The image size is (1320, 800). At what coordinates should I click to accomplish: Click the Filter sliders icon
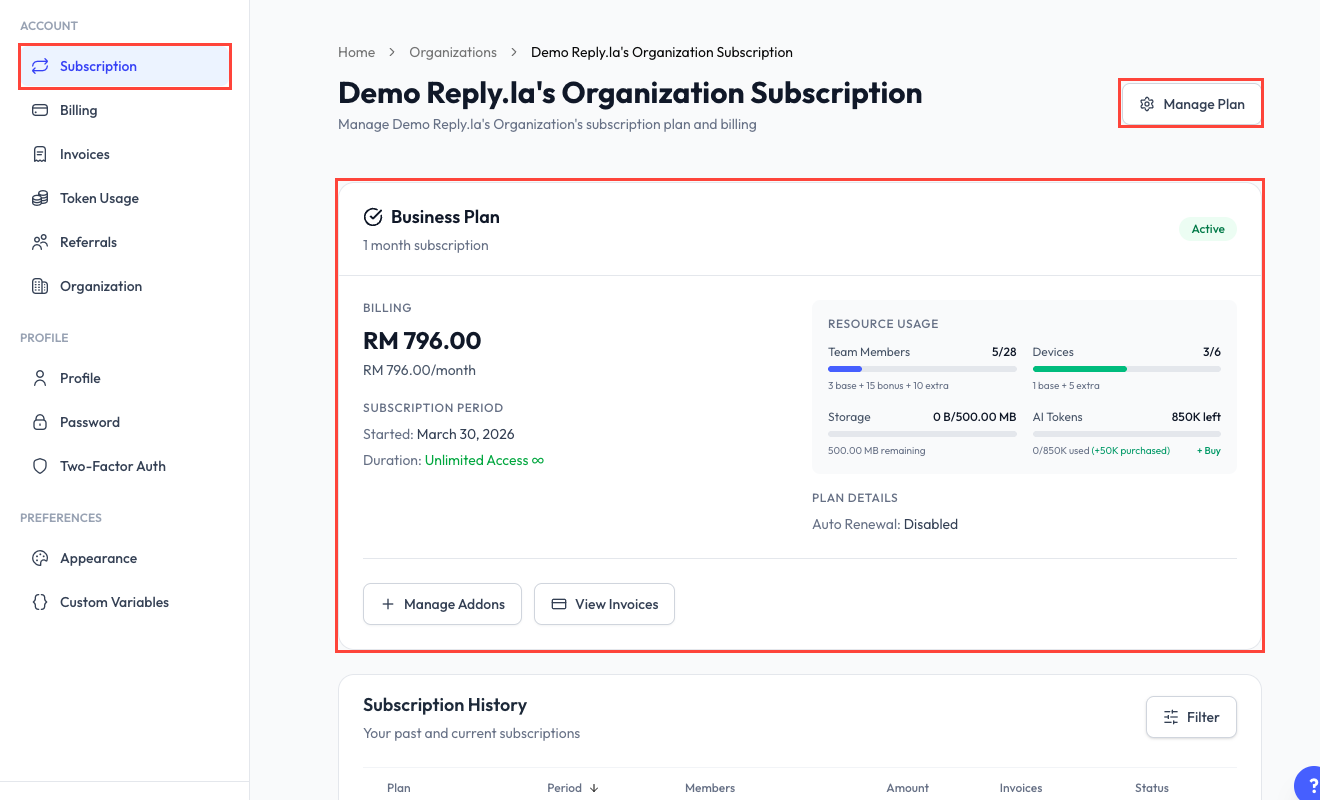pos(1171,717)
